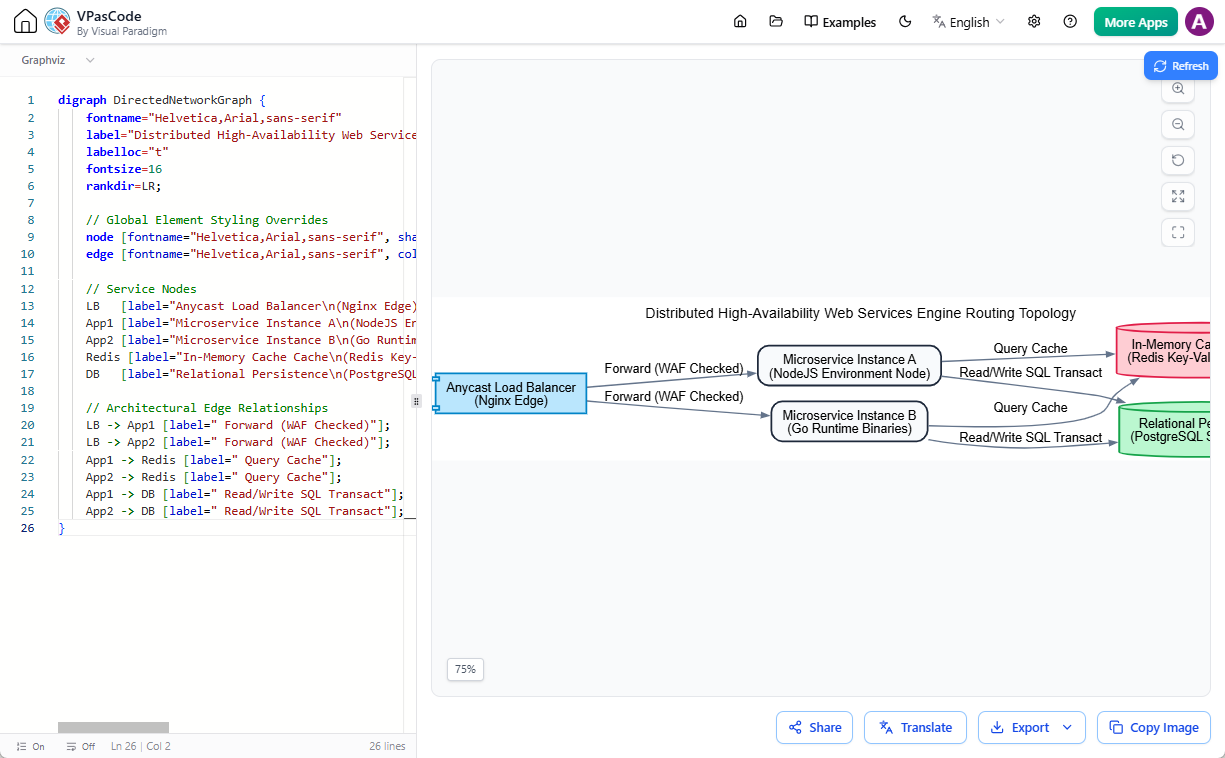Open the user avatar A menu
This screenshot has height=758, width=1225.
click(1199, 22)
